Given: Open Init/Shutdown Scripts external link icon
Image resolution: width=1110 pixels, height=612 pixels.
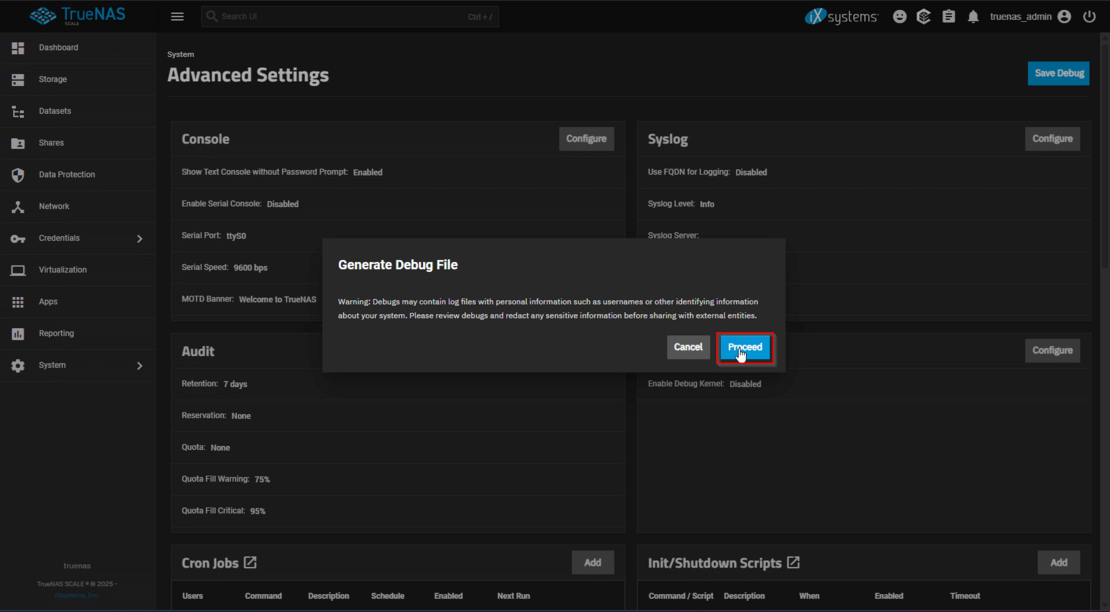Looking at the screenshot, I should point(793,563).
